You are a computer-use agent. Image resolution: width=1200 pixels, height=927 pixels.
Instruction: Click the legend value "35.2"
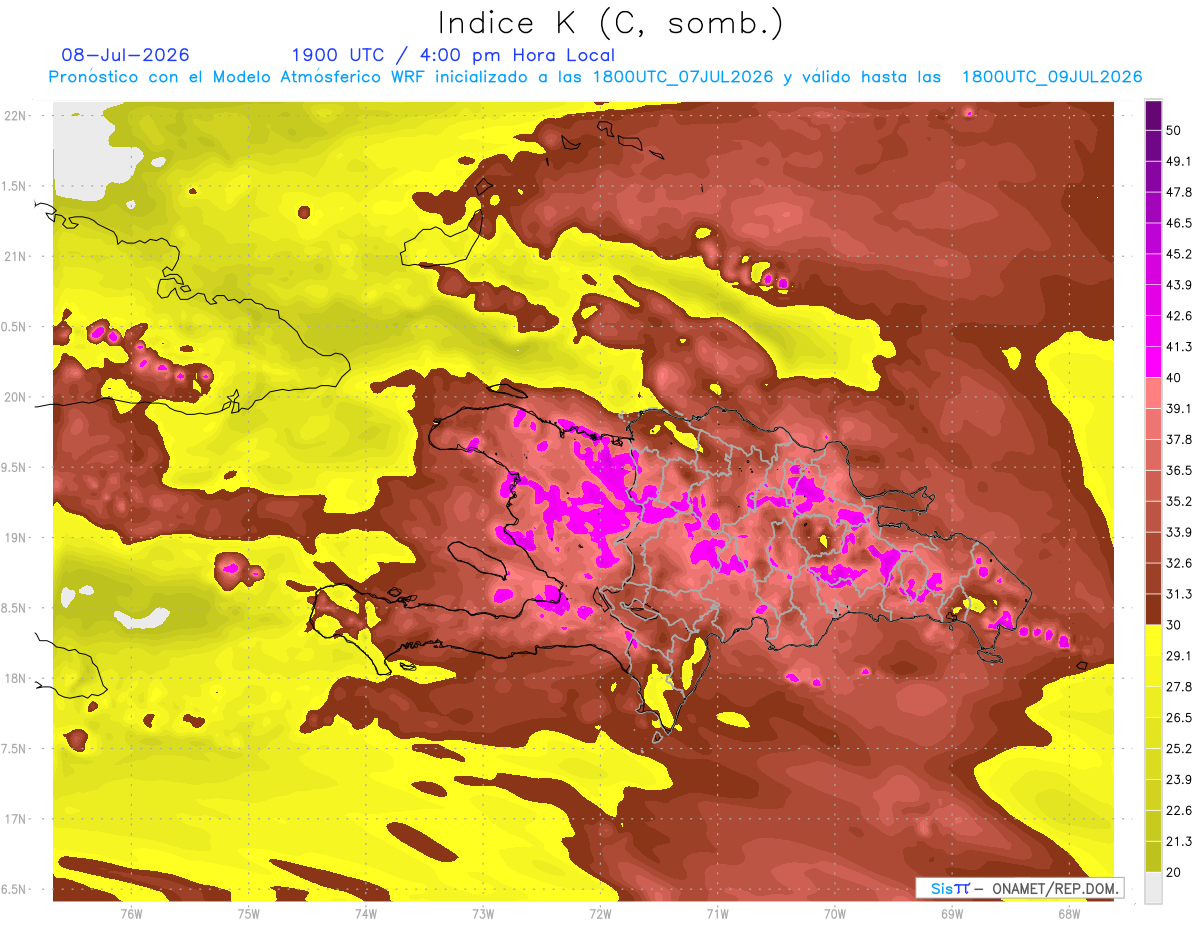1179,501
